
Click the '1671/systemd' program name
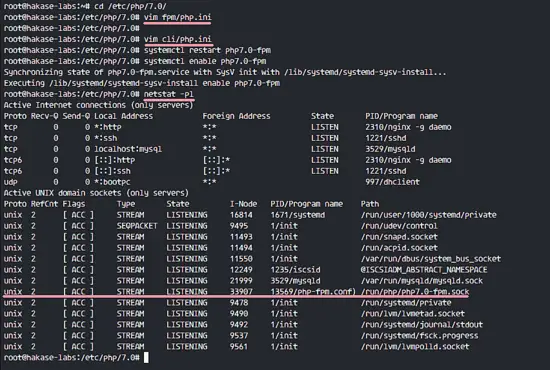(297, 215)
